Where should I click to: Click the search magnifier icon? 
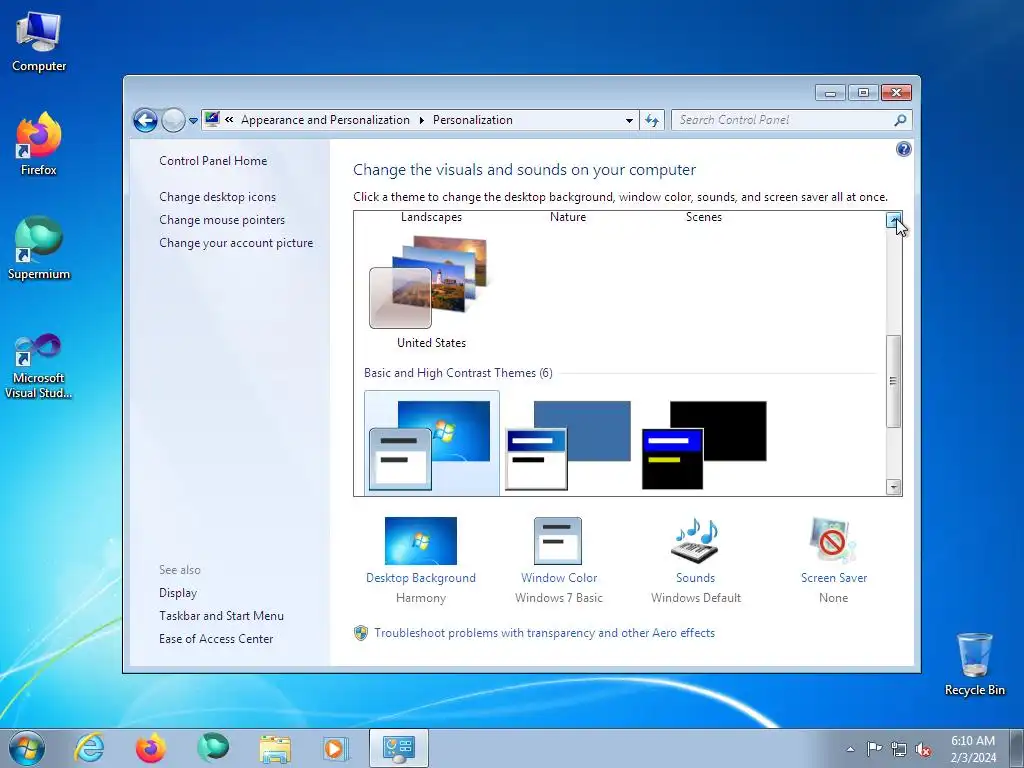tap(901, 120)
